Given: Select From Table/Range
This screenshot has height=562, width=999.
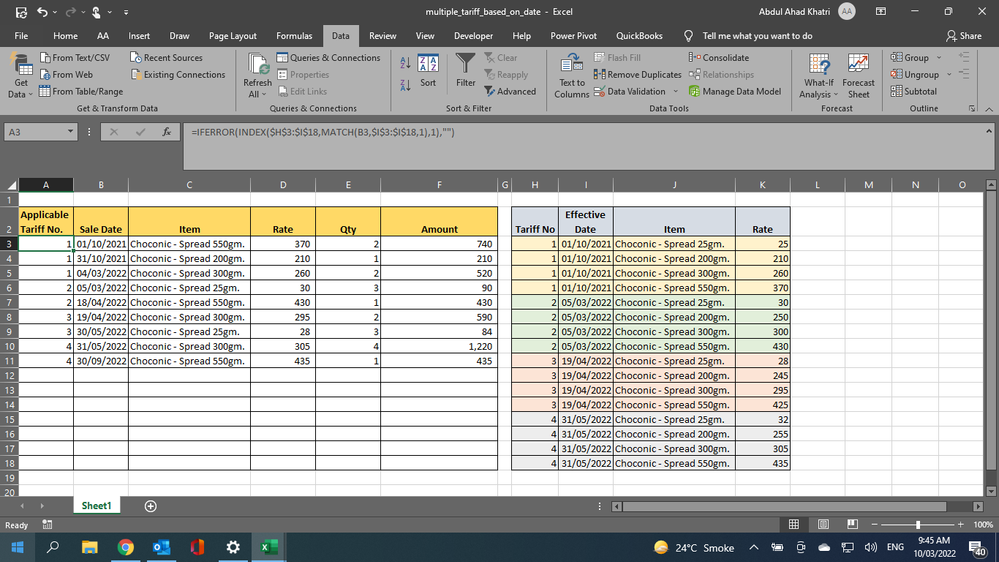Looking at the screenshot, I should pyautogui.click(x=81, y=92).
